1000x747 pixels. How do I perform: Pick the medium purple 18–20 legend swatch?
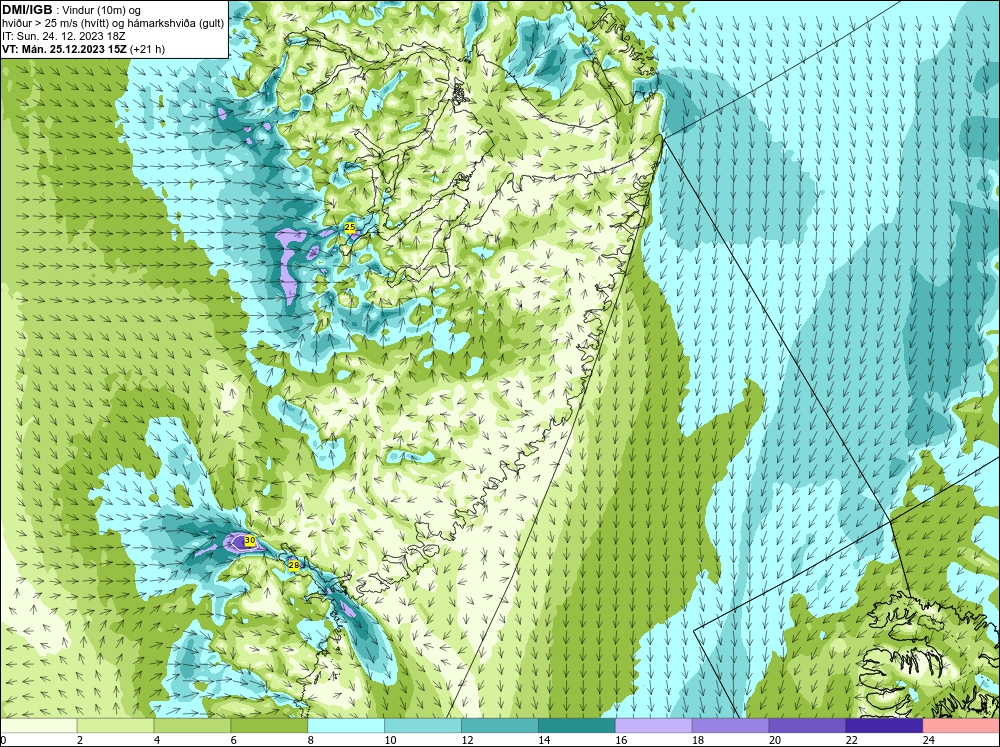(x=730, y=726)
